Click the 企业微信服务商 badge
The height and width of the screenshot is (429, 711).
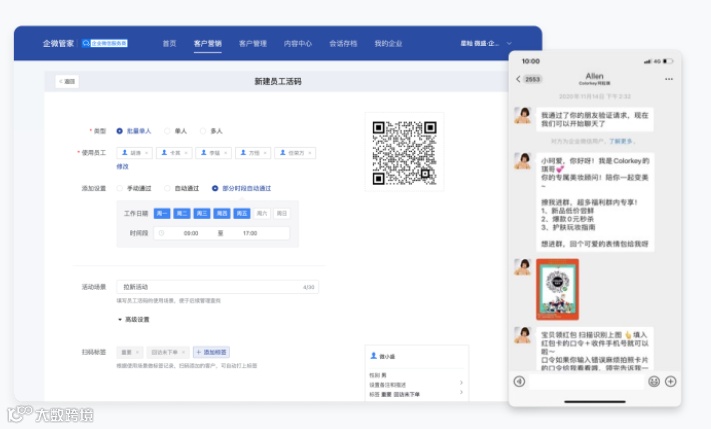(105, 44)
